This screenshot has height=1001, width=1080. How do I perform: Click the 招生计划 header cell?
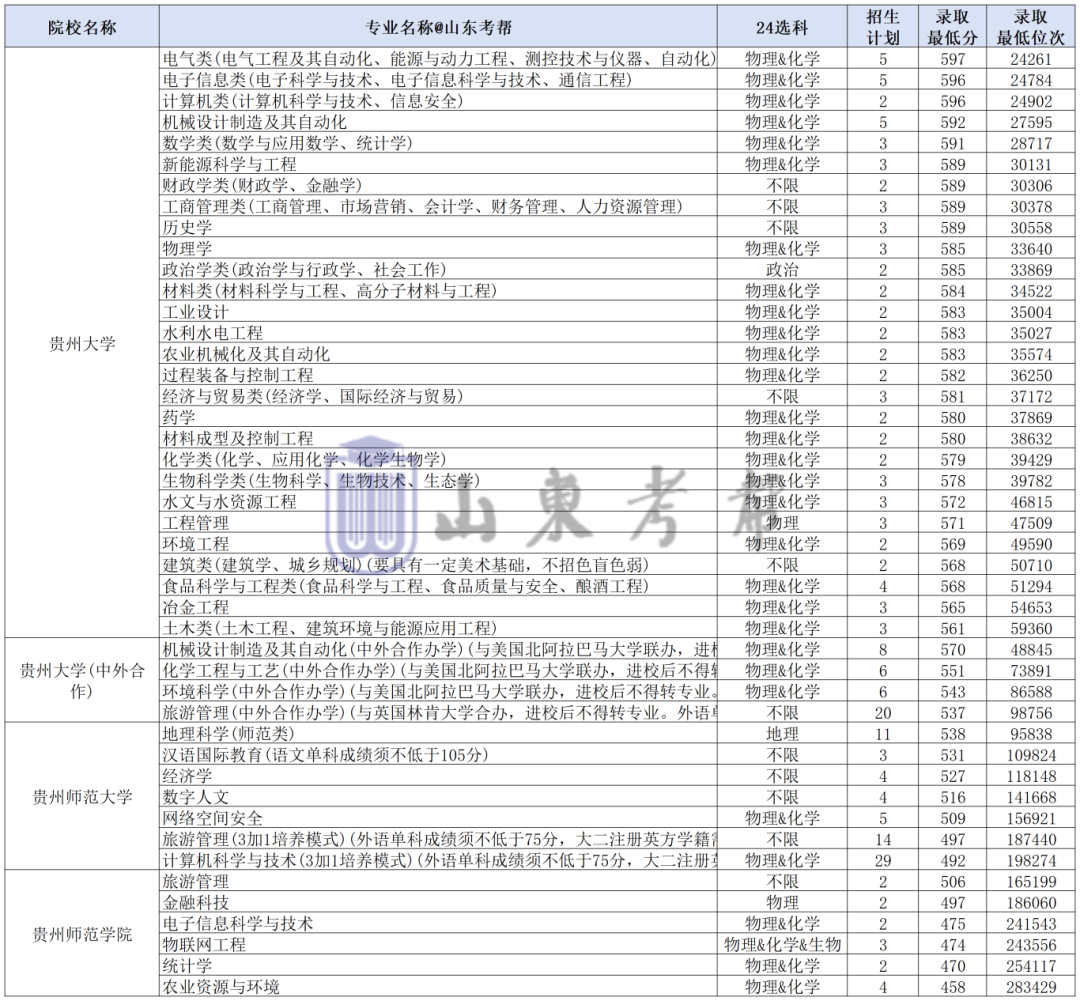point(883,28)
